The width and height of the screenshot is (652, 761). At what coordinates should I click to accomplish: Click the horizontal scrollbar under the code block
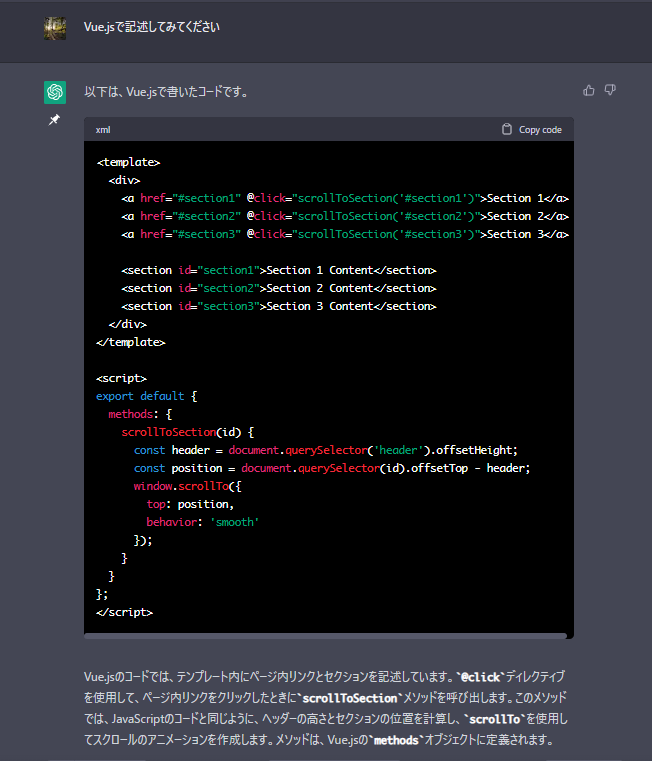325,636
